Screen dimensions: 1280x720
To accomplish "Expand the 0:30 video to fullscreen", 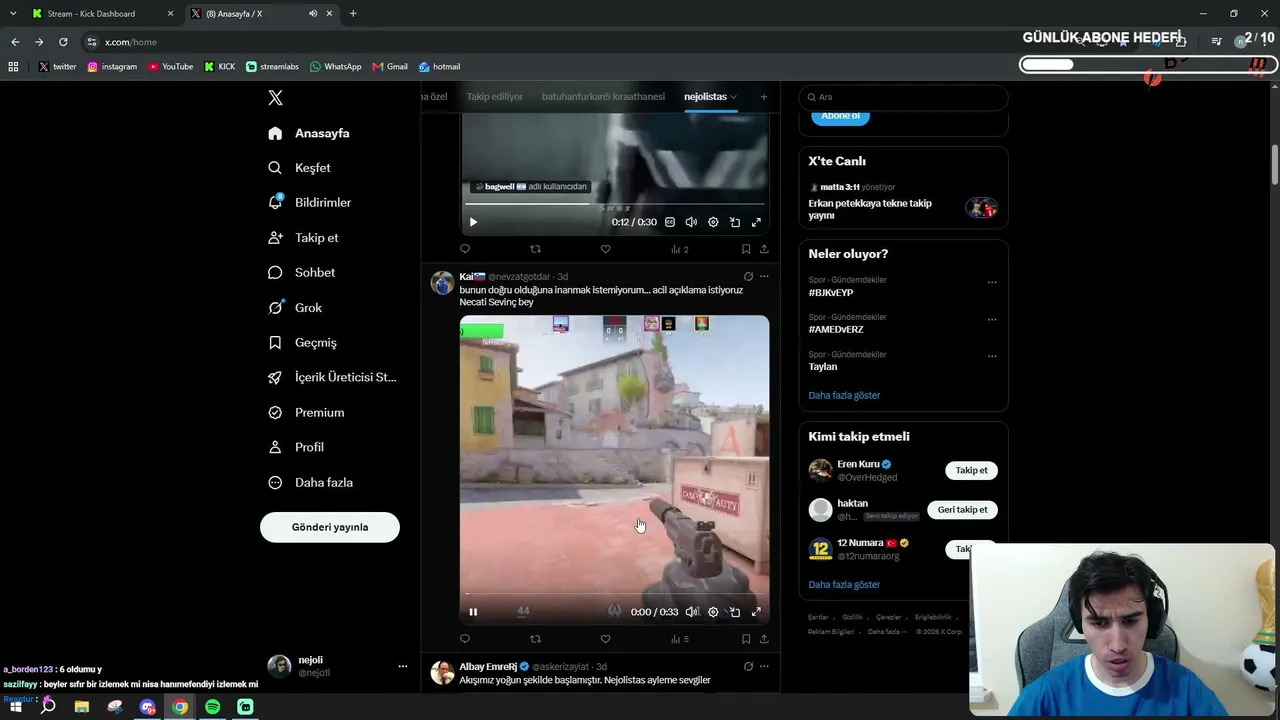I will coord(756,222).
